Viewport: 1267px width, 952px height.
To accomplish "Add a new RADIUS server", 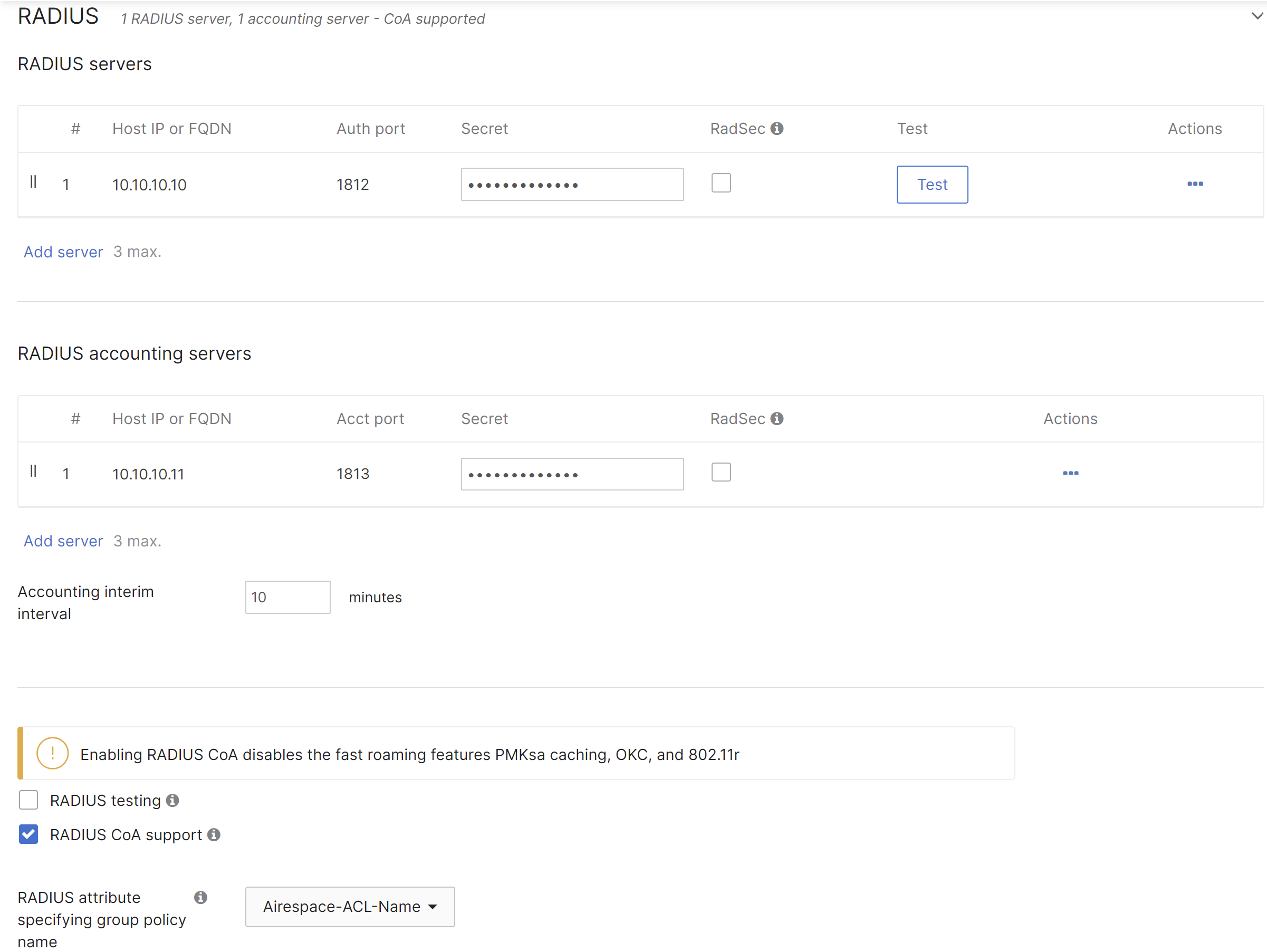I will coord(63,252).
